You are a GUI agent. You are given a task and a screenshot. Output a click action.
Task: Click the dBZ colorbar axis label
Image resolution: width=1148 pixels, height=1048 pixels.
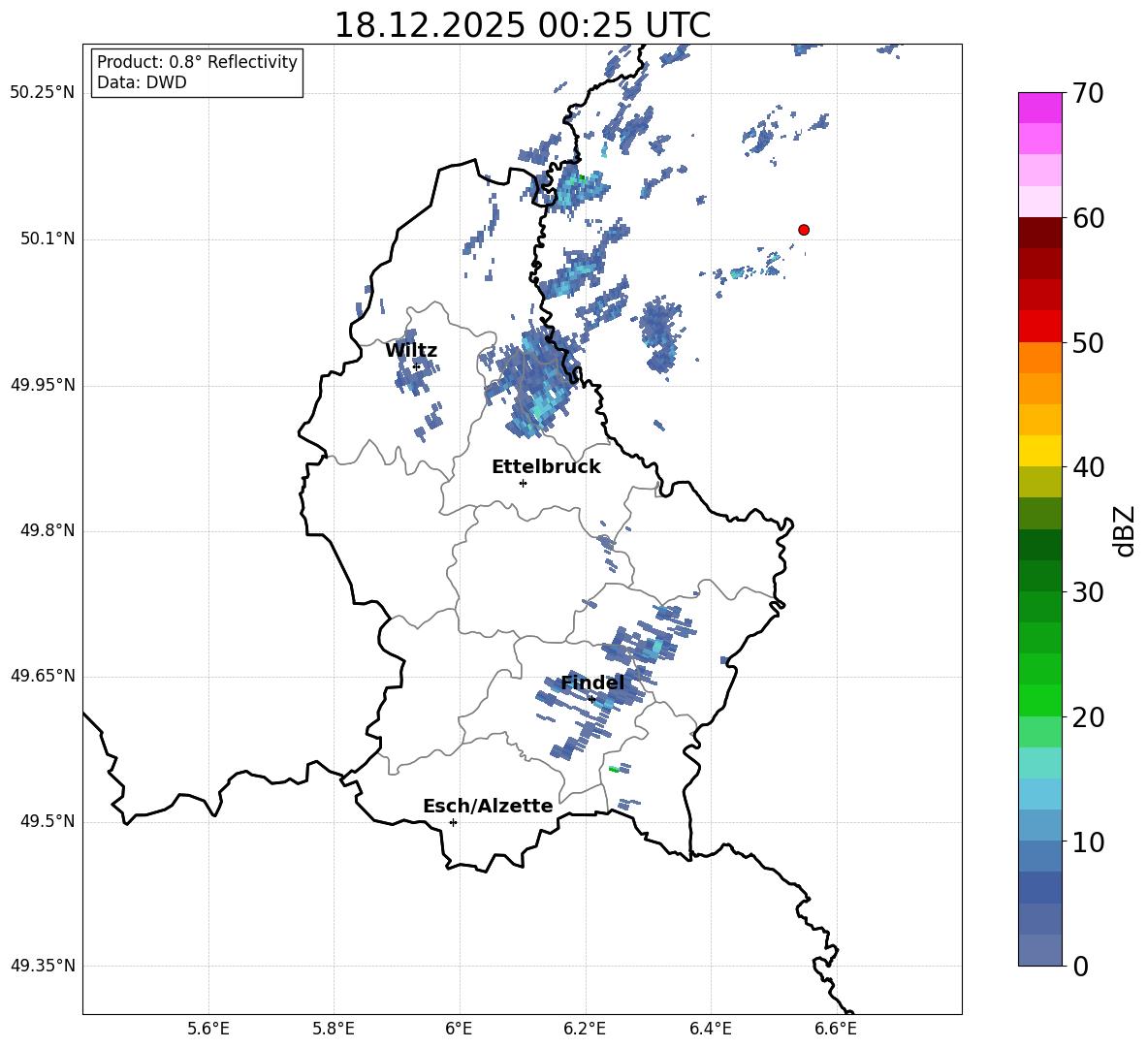[1126, 530]
